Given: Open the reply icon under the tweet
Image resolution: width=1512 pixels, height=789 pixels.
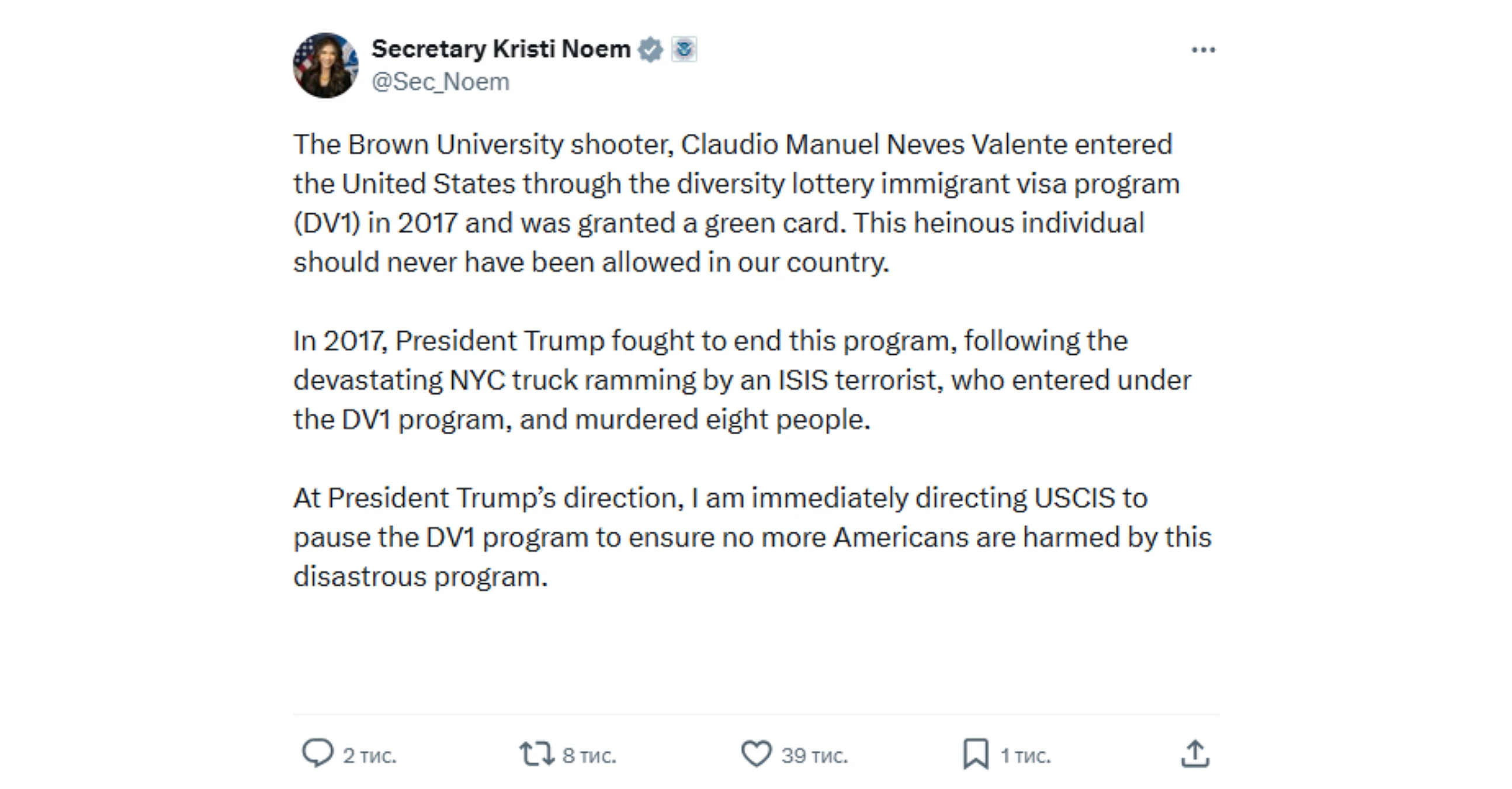Looking at the screenshot, I should (318, 753).
